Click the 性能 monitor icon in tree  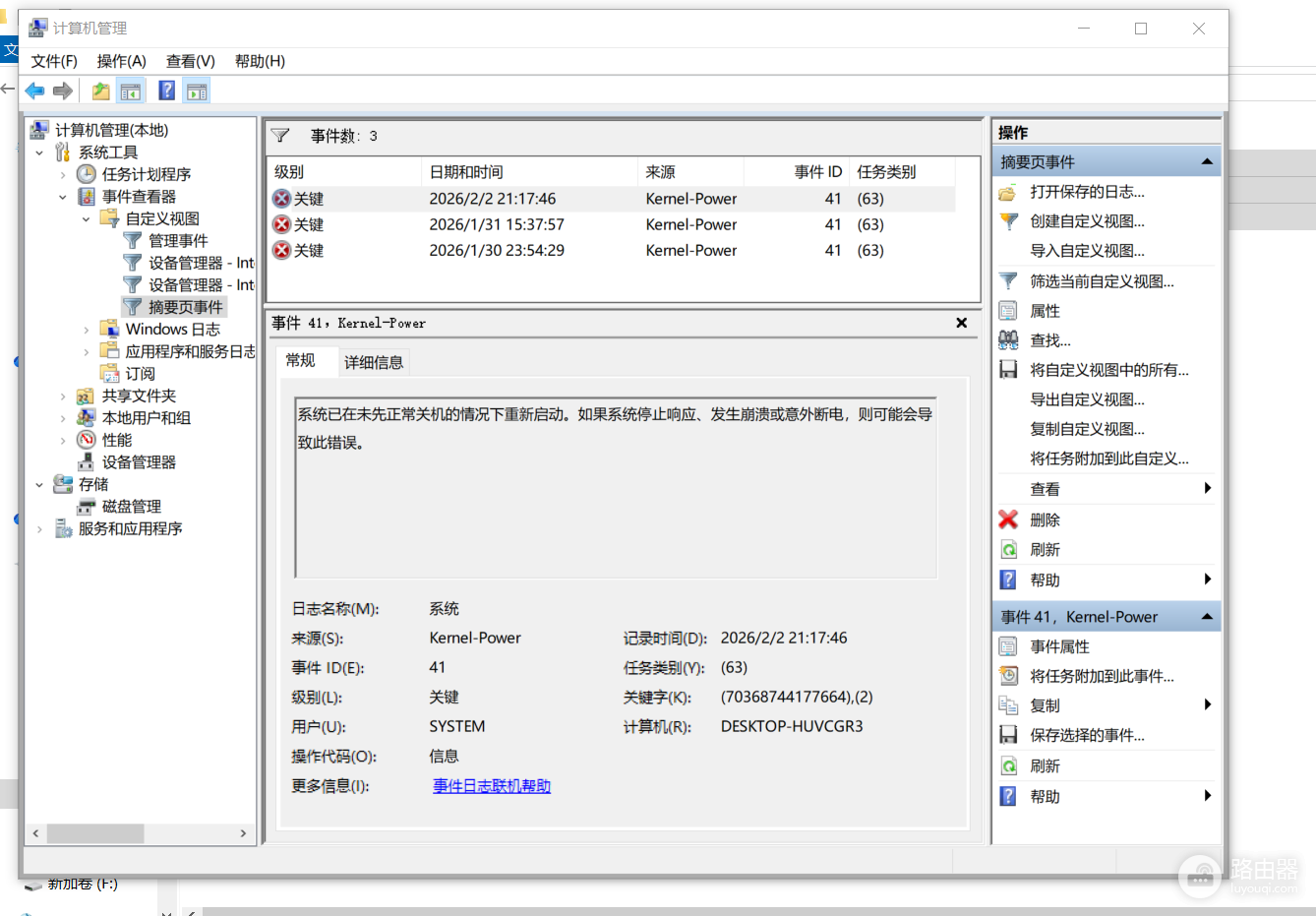87,440
